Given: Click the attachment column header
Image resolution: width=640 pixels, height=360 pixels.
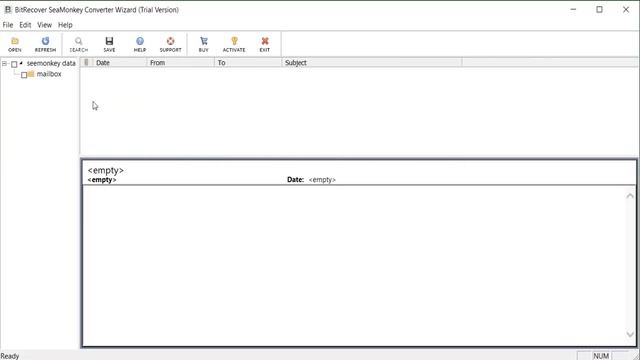Looking at the screenshot, I should (x=86, y=62).
